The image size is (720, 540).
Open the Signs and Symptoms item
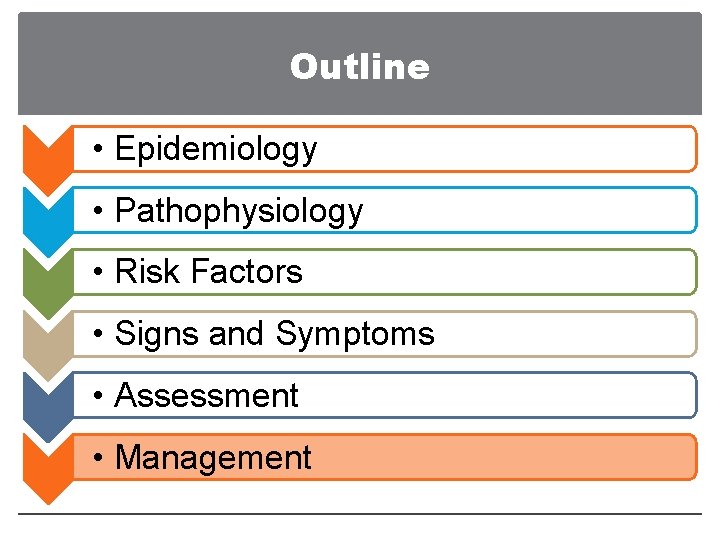click(x=275, y=334)
